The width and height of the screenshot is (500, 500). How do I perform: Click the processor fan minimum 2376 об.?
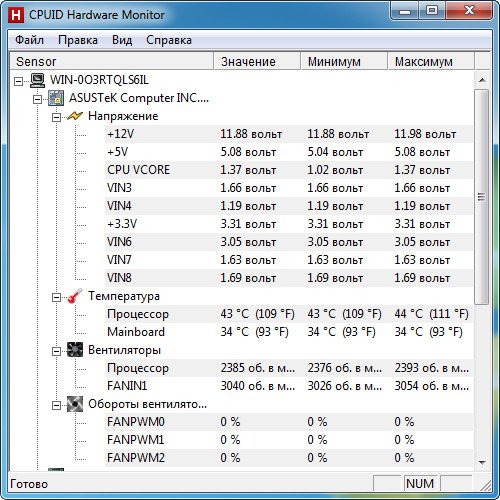(345, 368)
